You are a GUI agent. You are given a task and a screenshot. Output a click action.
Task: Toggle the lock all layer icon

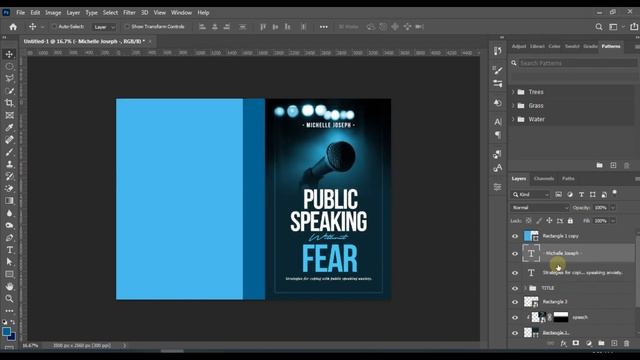click(570, 221)
